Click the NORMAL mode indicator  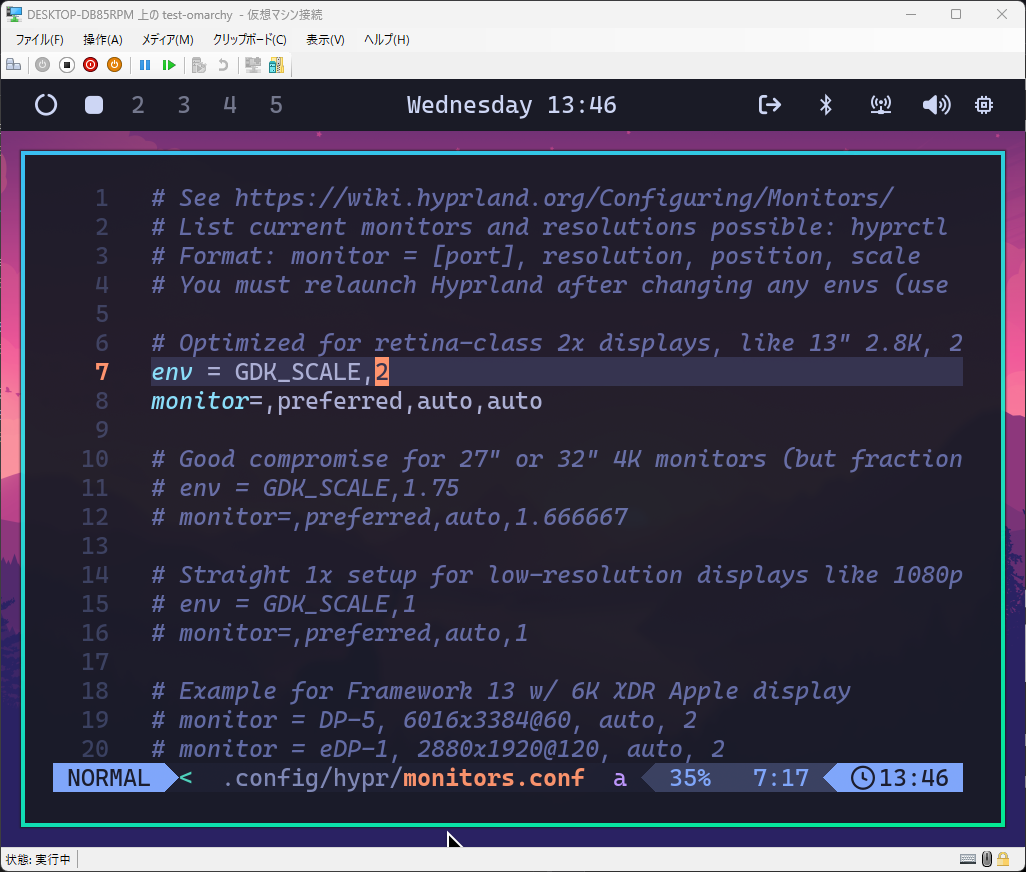[109, 778]
